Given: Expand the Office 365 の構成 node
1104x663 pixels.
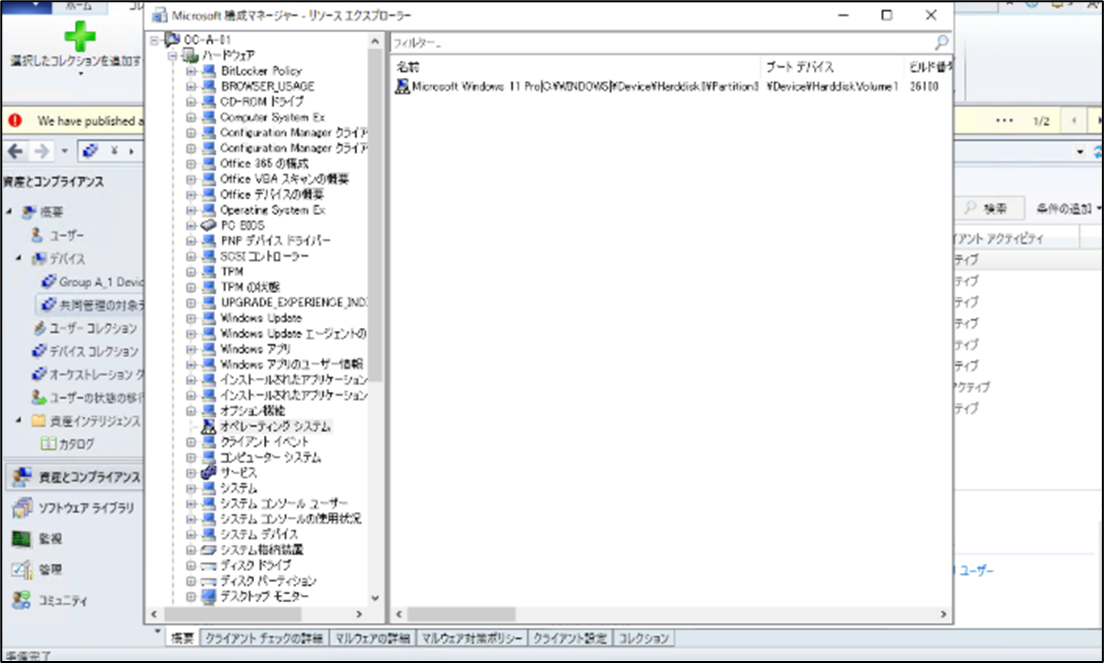Looking at the screenshot, I should coord(191,163).
